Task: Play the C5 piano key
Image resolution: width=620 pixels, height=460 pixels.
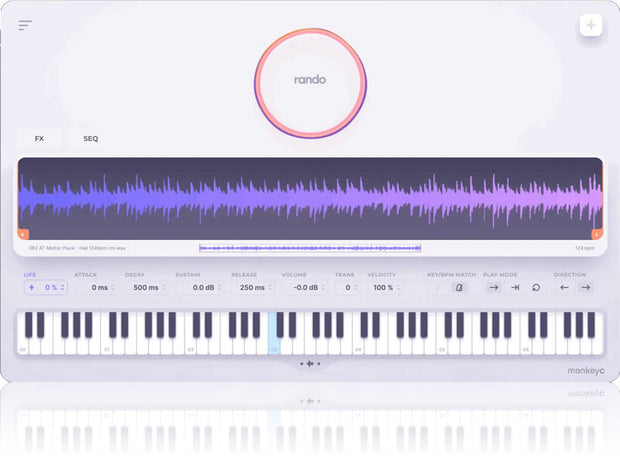Action: (x=442, y=346)
